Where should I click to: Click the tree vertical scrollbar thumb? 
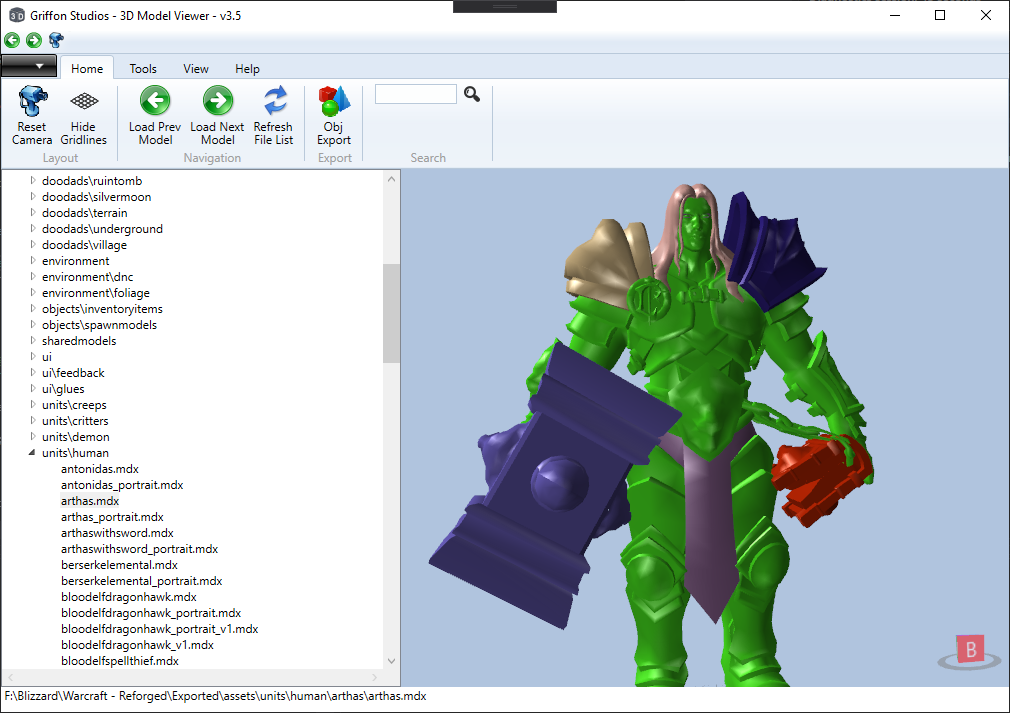pyautogui.click(x=391, y=313)
